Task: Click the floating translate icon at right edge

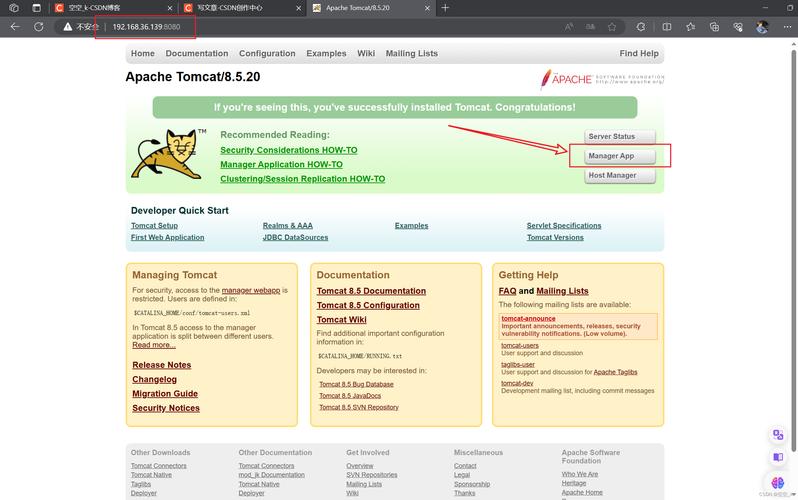Action: (x=778, y=434)
